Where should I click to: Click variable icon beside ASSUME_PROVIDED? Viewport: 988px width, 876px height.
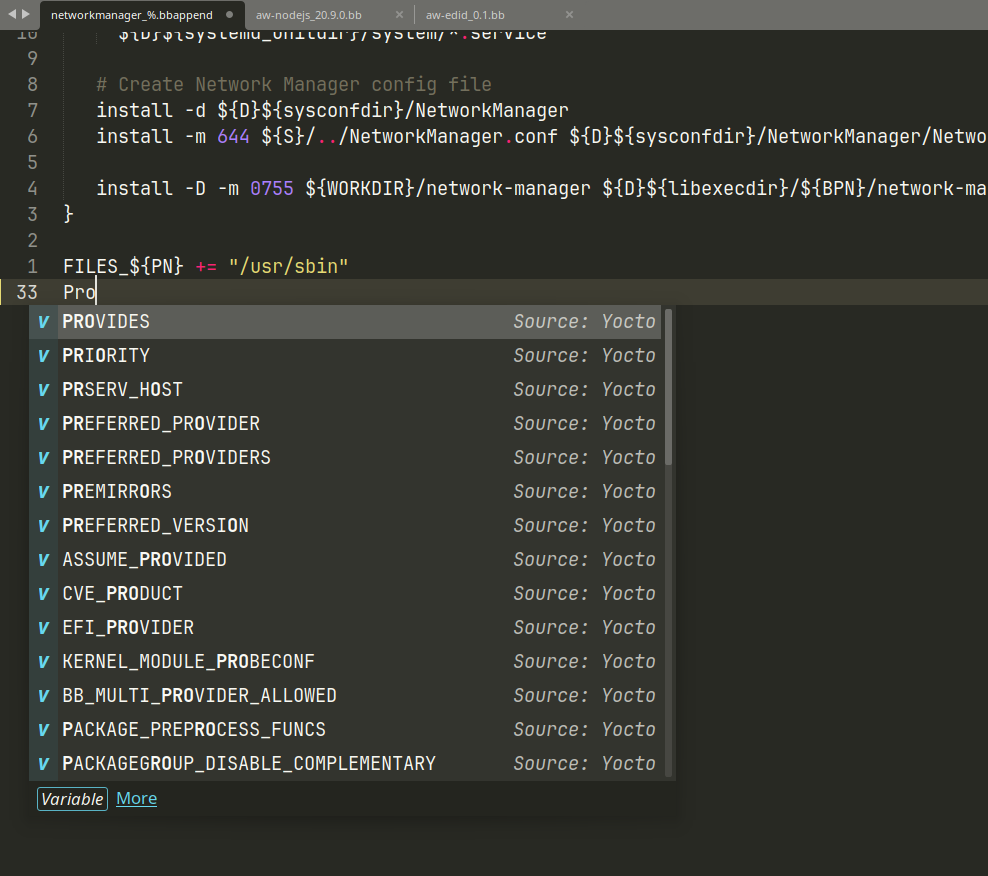pos(43,560)
